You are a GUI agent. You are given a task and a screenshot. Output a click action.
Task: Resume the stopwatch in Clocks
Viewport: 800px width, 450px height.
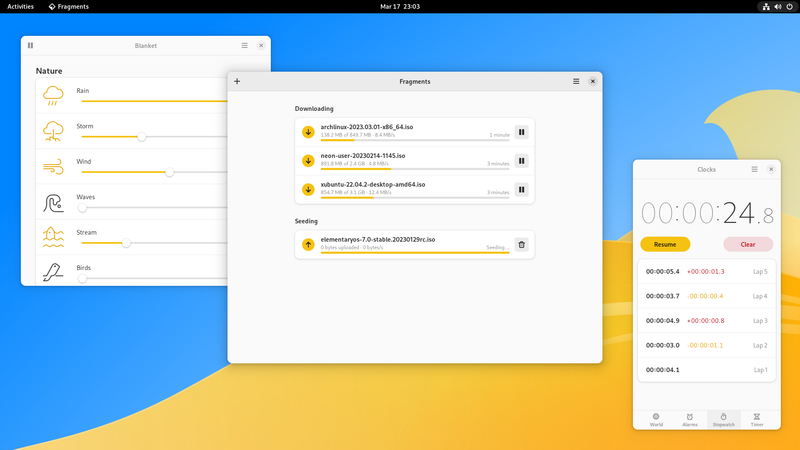tap(665, 244)
